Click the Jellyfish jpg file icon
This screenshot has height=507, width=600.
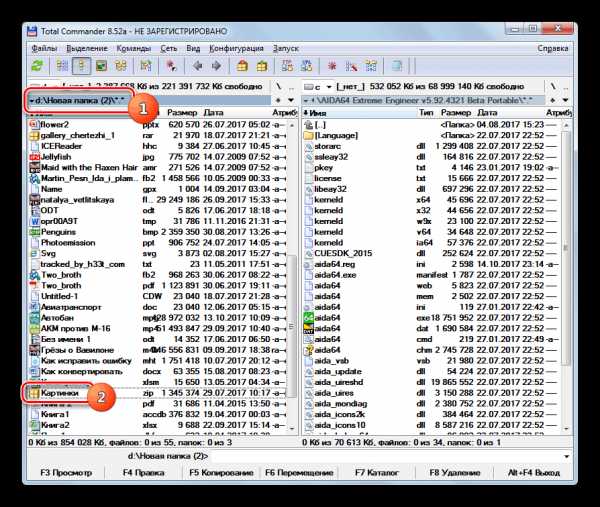click(x=34, y=157)
